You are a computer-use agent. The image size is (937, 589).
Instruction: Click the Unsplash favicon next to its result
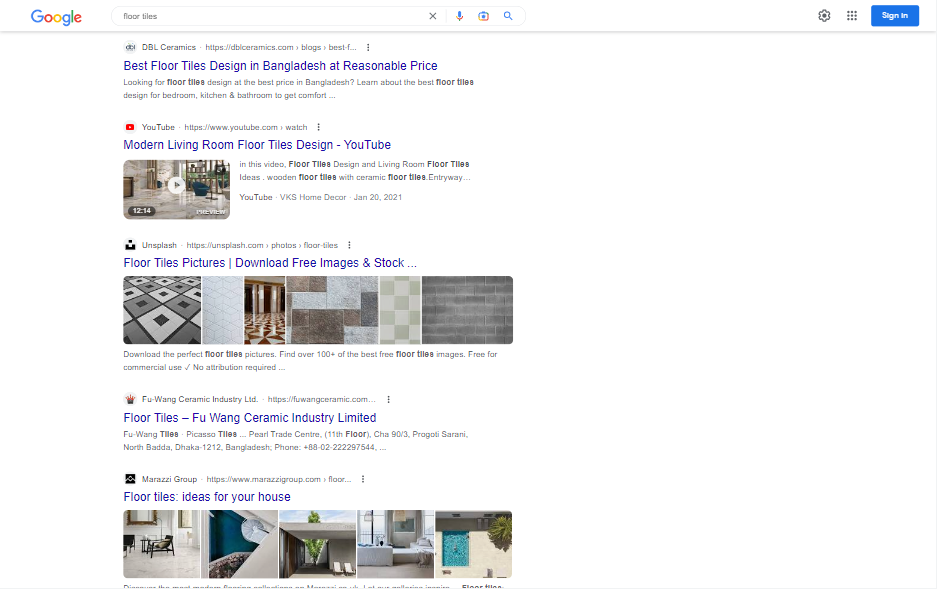coord(130,245)
